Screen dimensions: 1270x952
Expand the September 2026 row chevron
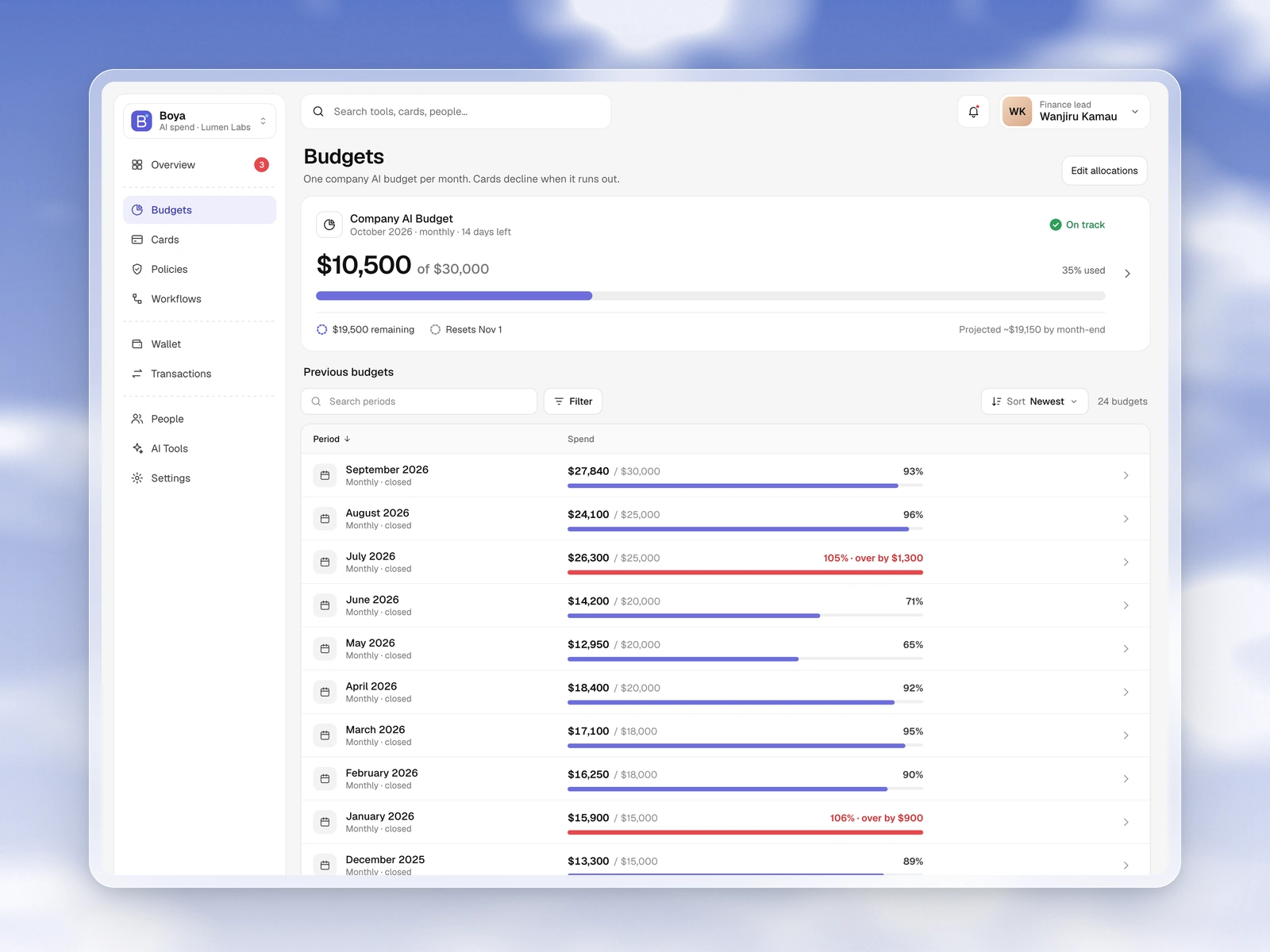(1126, 475)
